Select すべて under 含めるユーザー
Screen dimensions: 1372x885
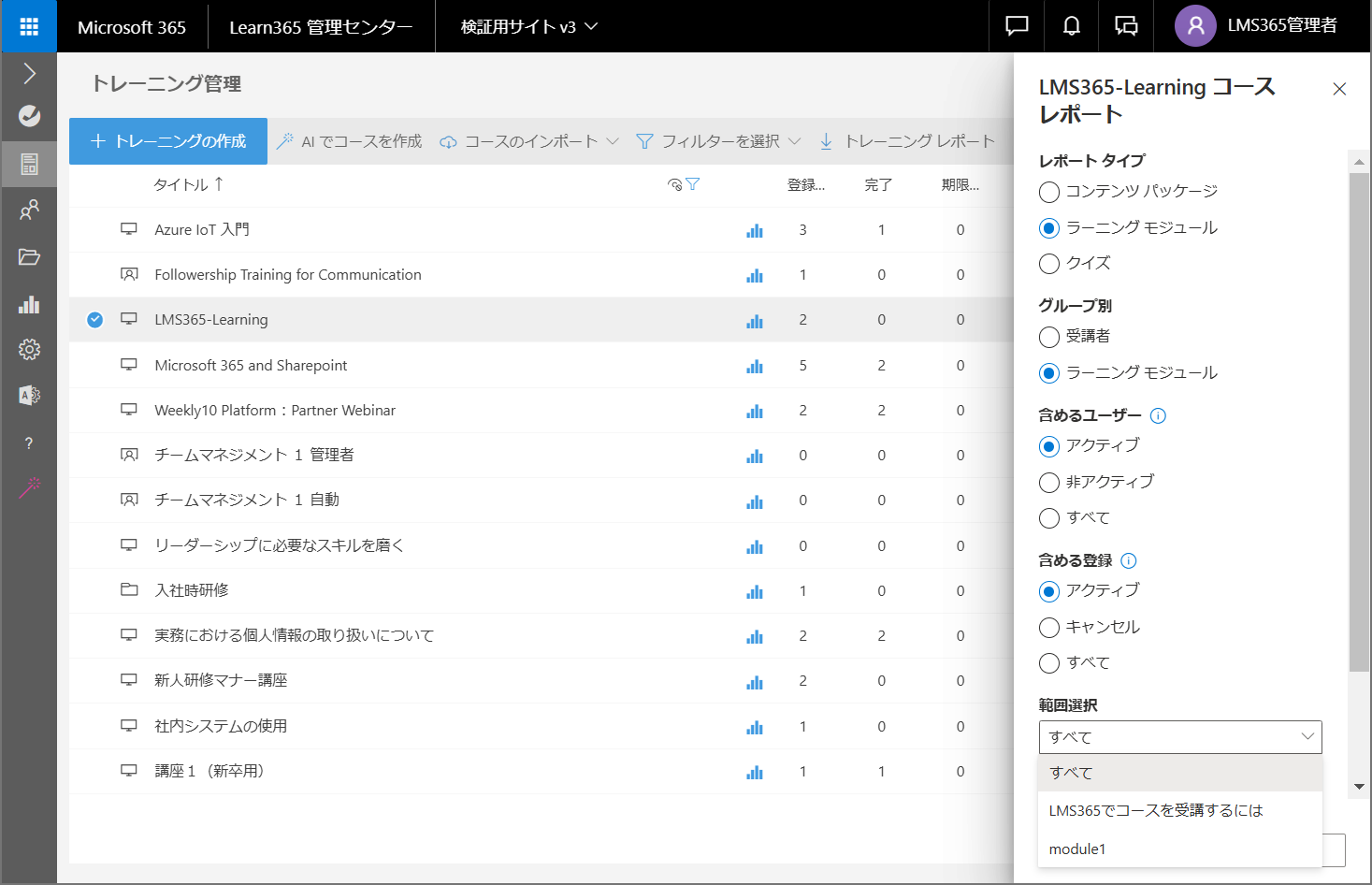[1049, 518]
